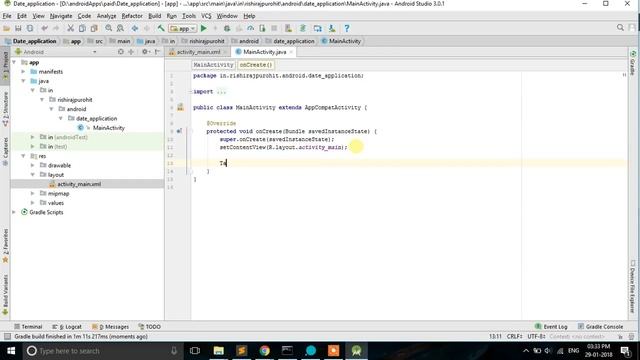640x360 pixels.
Task: Click the Undo arrow icon
Action: [44, 28]
